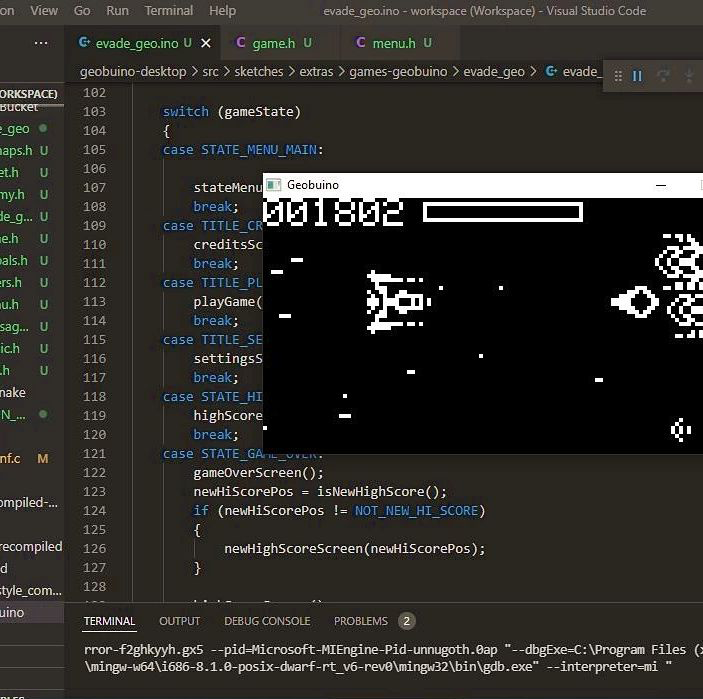Open the Terminal menu

pos(169,10)
